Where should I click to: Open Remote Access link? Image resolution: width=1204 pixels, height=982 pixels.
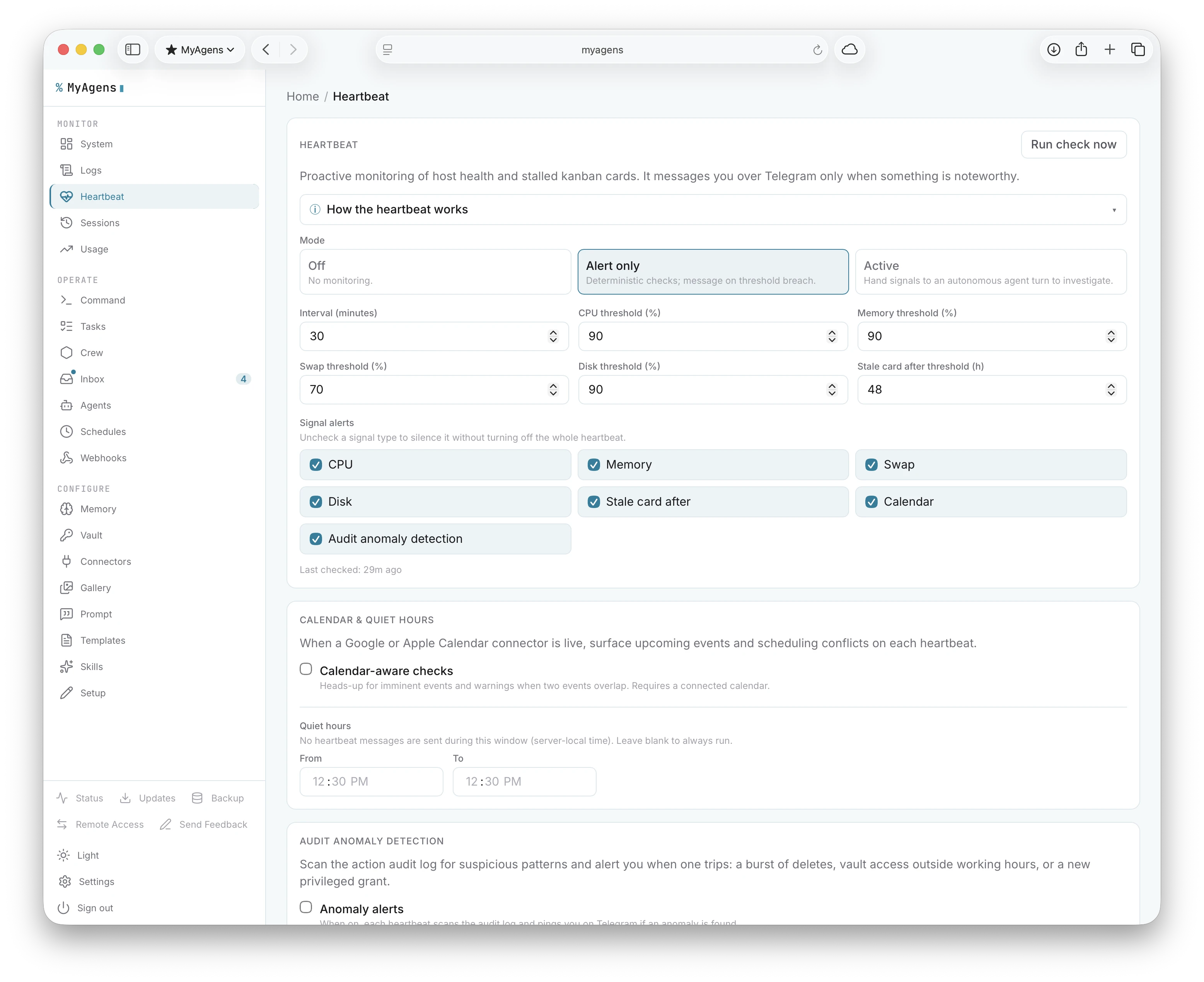(x=100, y=825)
